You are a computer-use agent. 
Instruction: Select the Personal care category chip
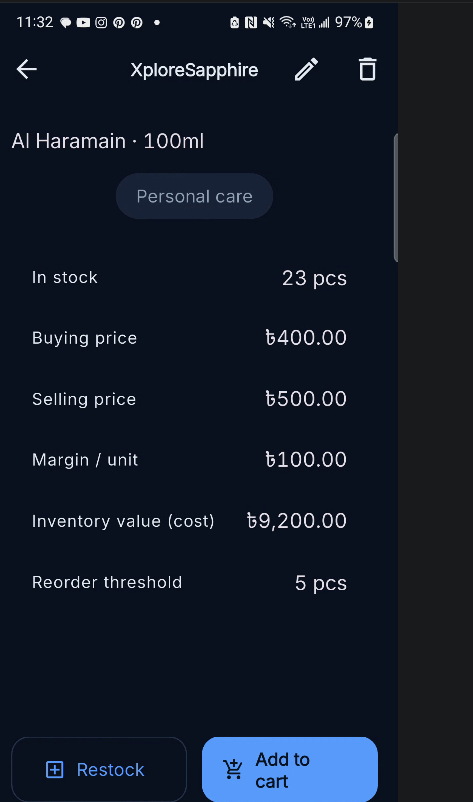tap(194, 196)
